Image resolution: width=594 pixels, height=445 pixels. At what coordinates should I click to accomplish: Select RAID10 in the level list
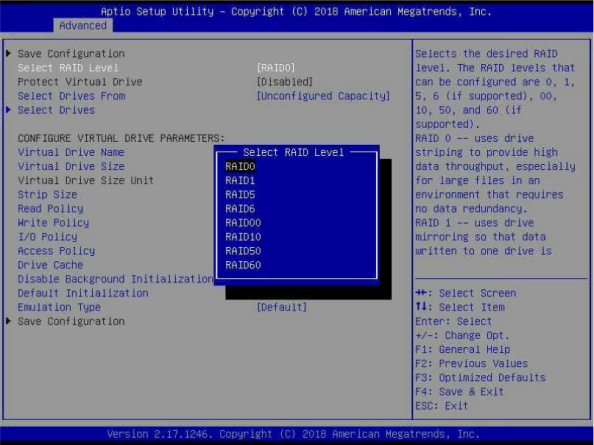(243, 237)
